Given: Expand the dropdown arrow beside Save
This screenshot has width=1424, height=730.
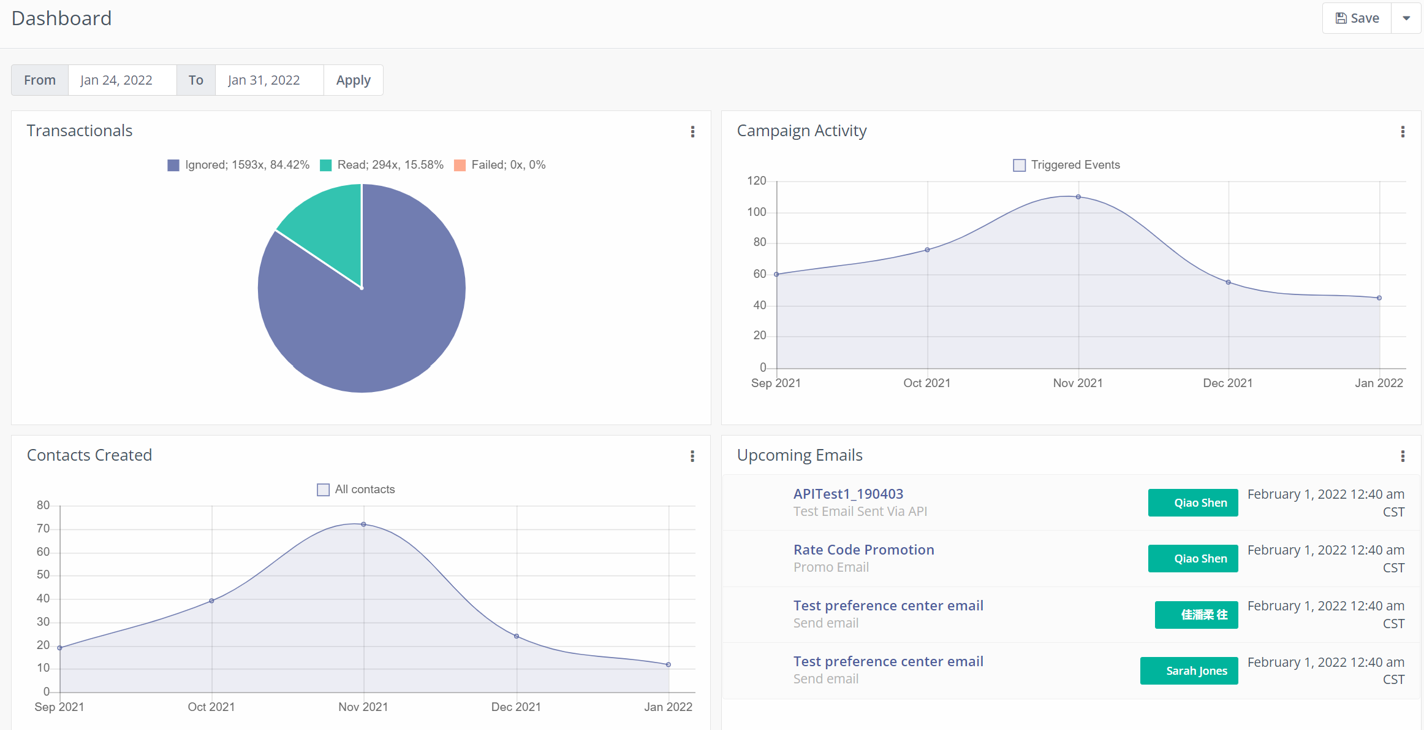Looking at the screenshot, I should click(x=1406, y=18).
